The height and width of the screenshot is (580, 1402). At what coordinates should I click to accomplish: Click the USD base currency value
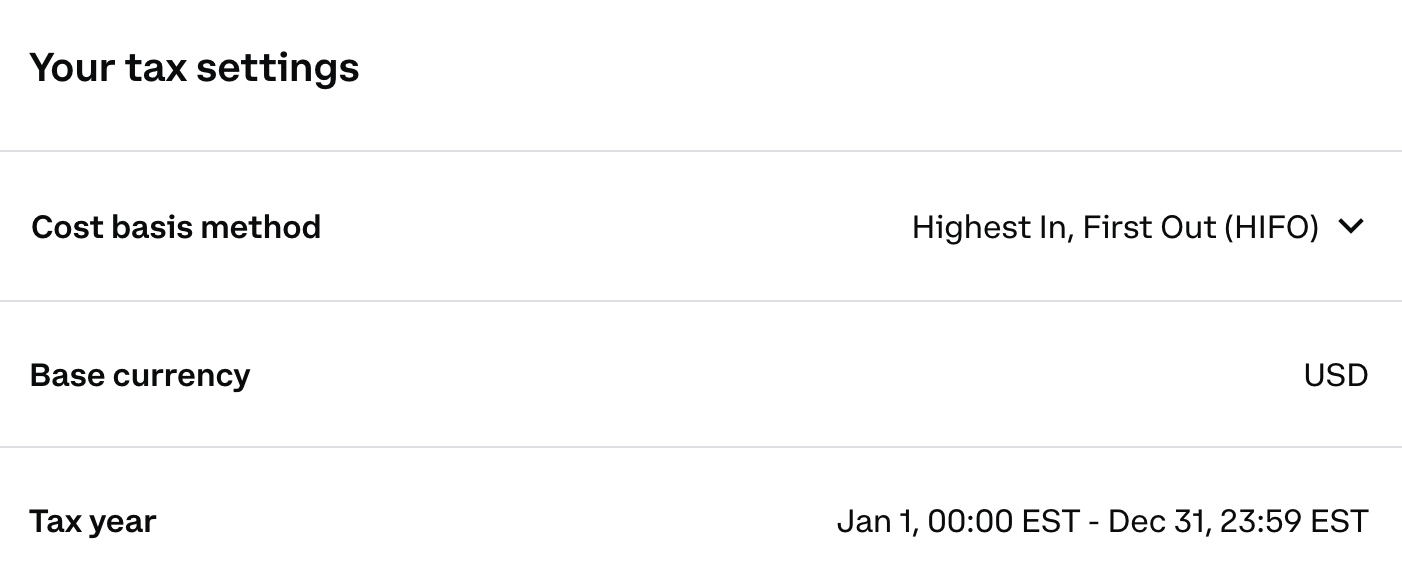point(1335,375)
